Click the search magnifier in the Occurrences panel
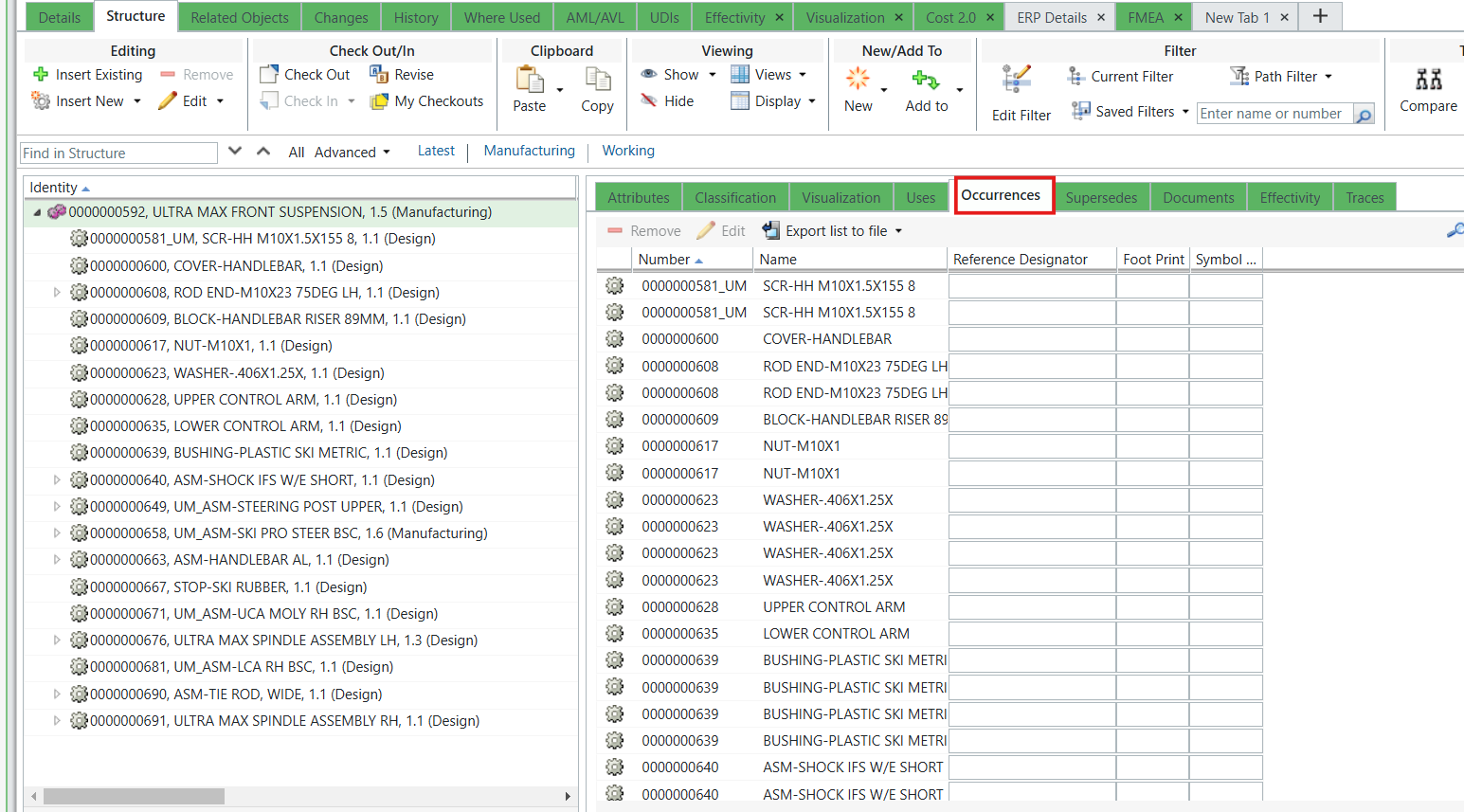 click(x=1456, y=229)
